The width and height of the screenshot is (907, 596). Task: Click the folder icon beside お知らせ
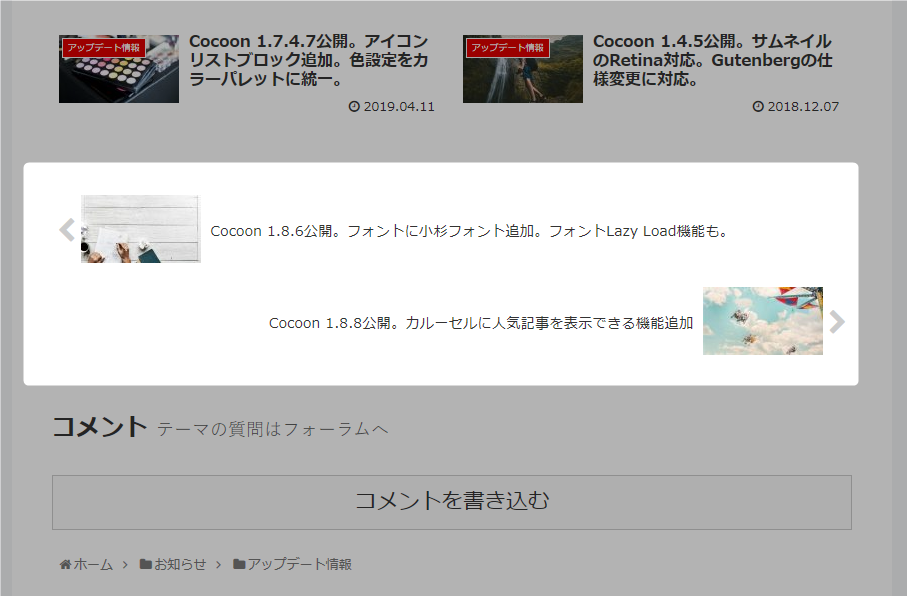click(146, 564)
